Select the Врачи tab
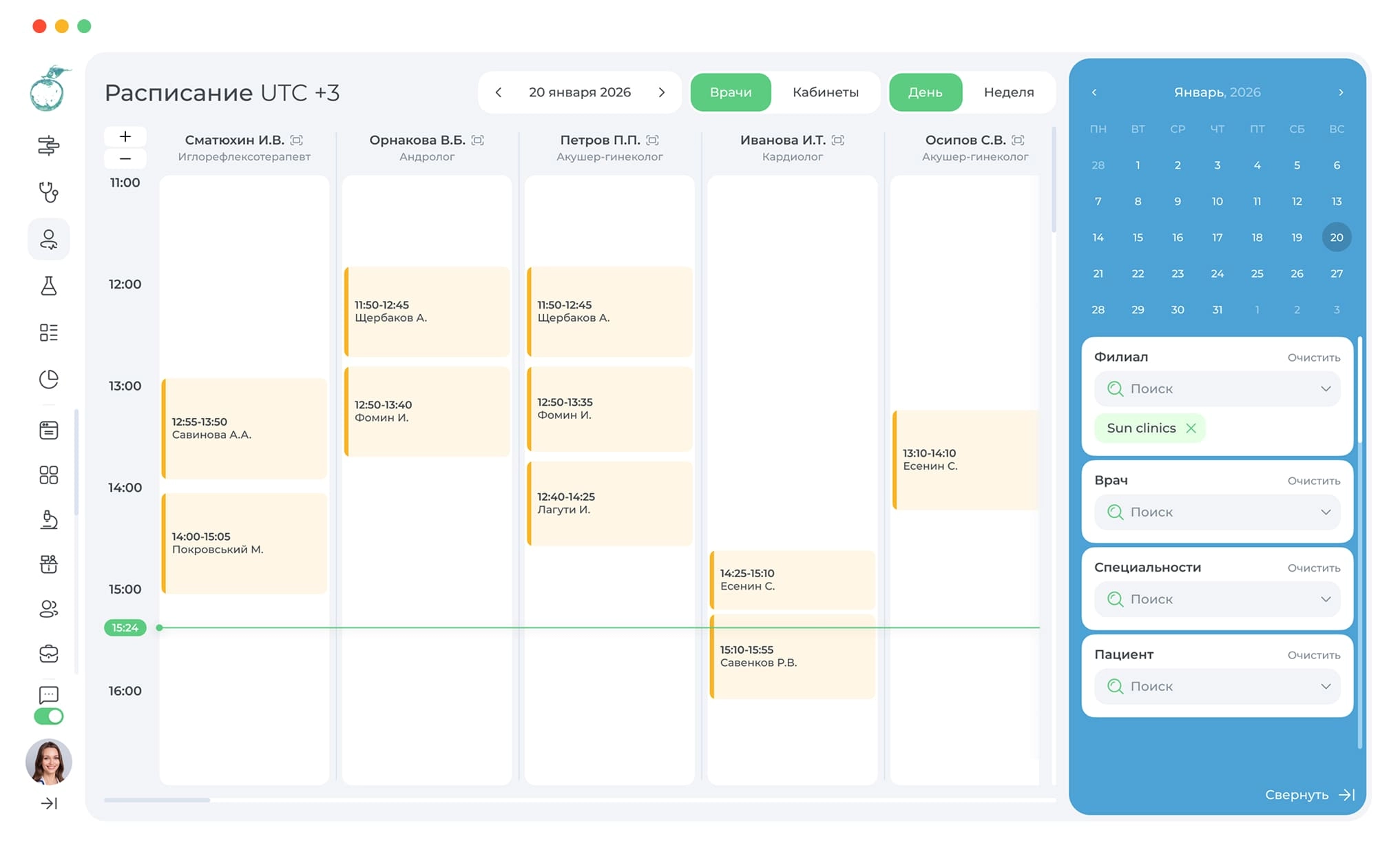 pyautogui.click(x=731, y=92)
